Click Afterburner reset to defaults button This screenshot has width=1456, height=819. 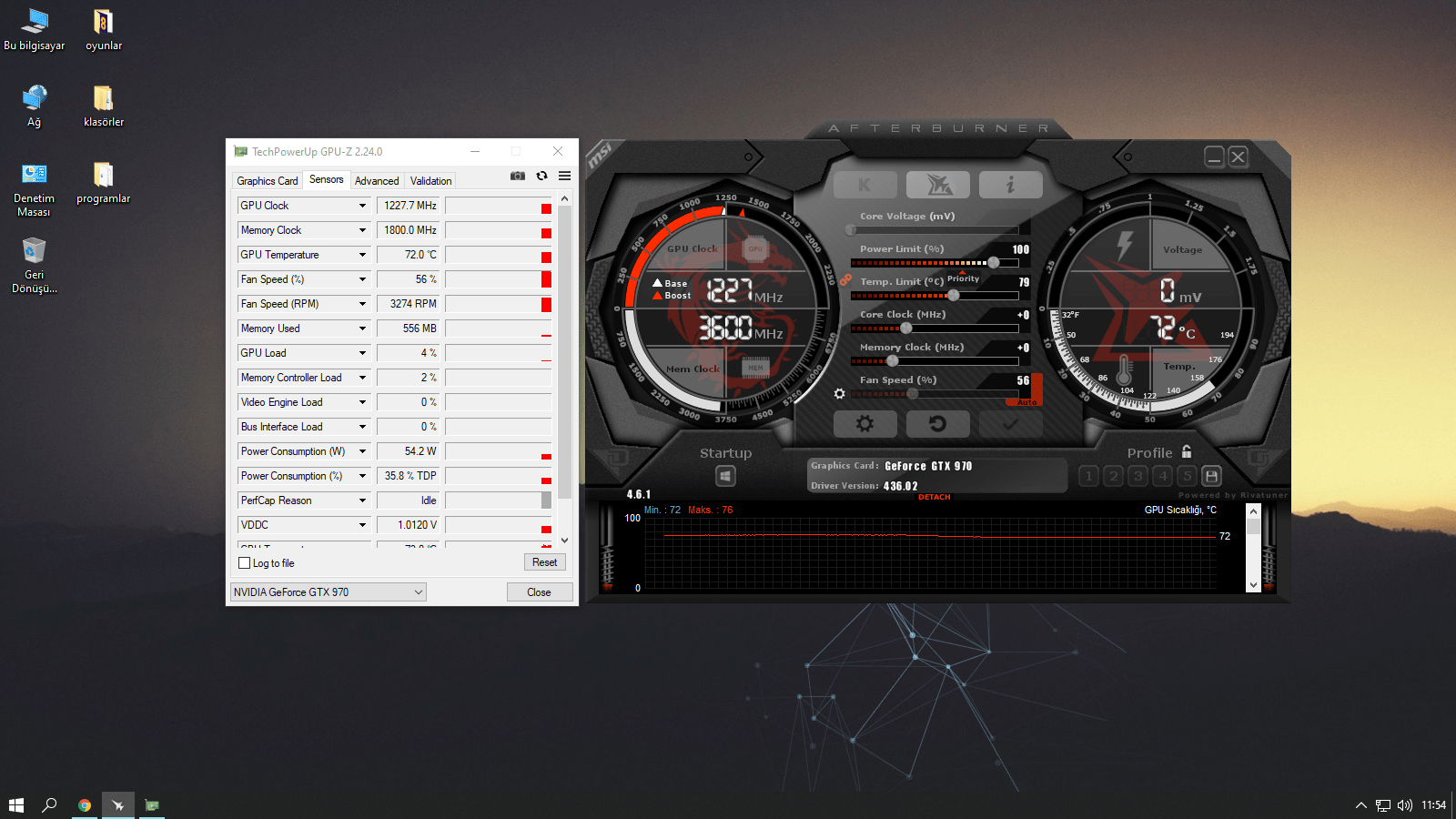click(938, 424)
